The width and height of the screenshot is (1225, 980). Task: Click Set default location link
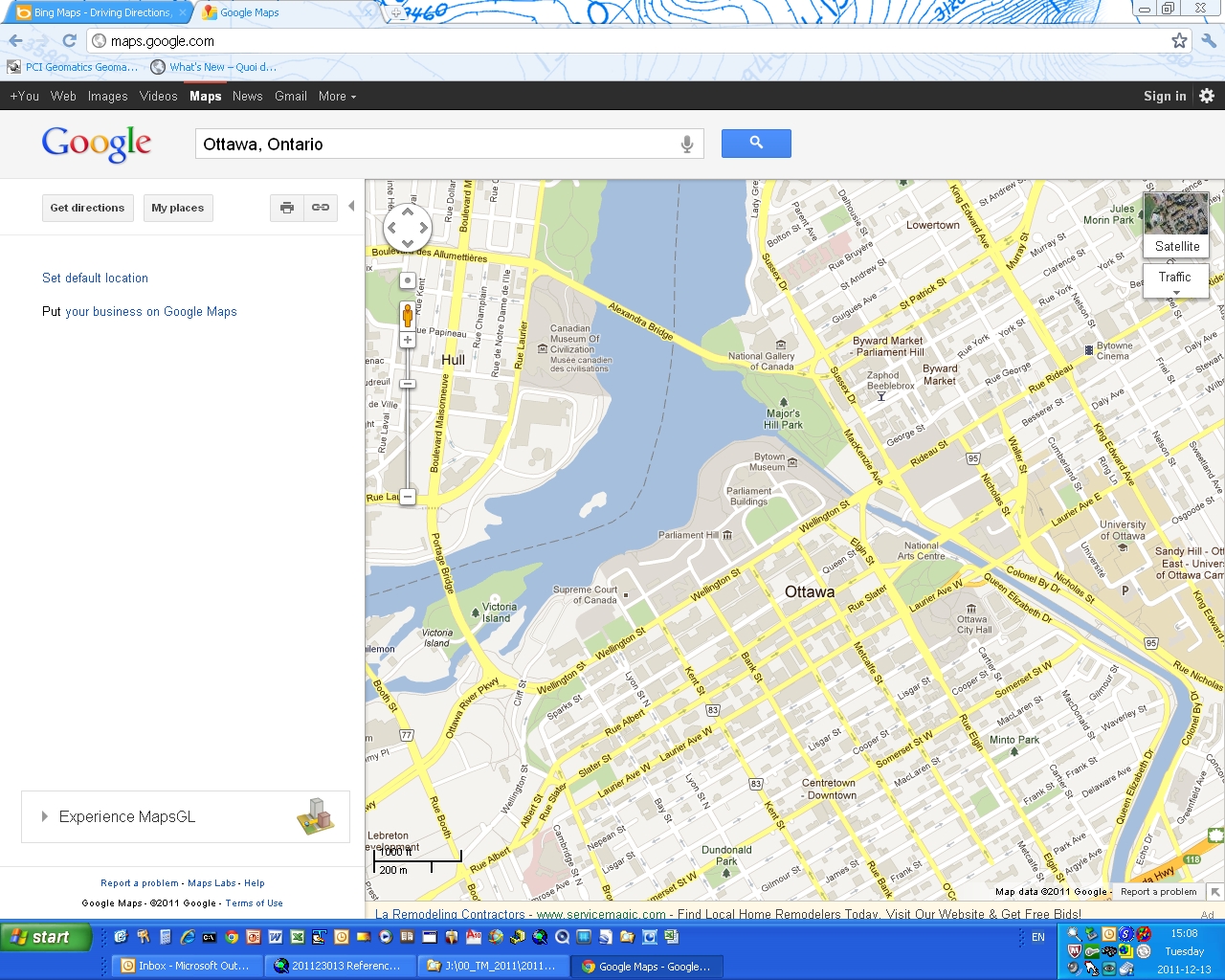click(95, 278)
